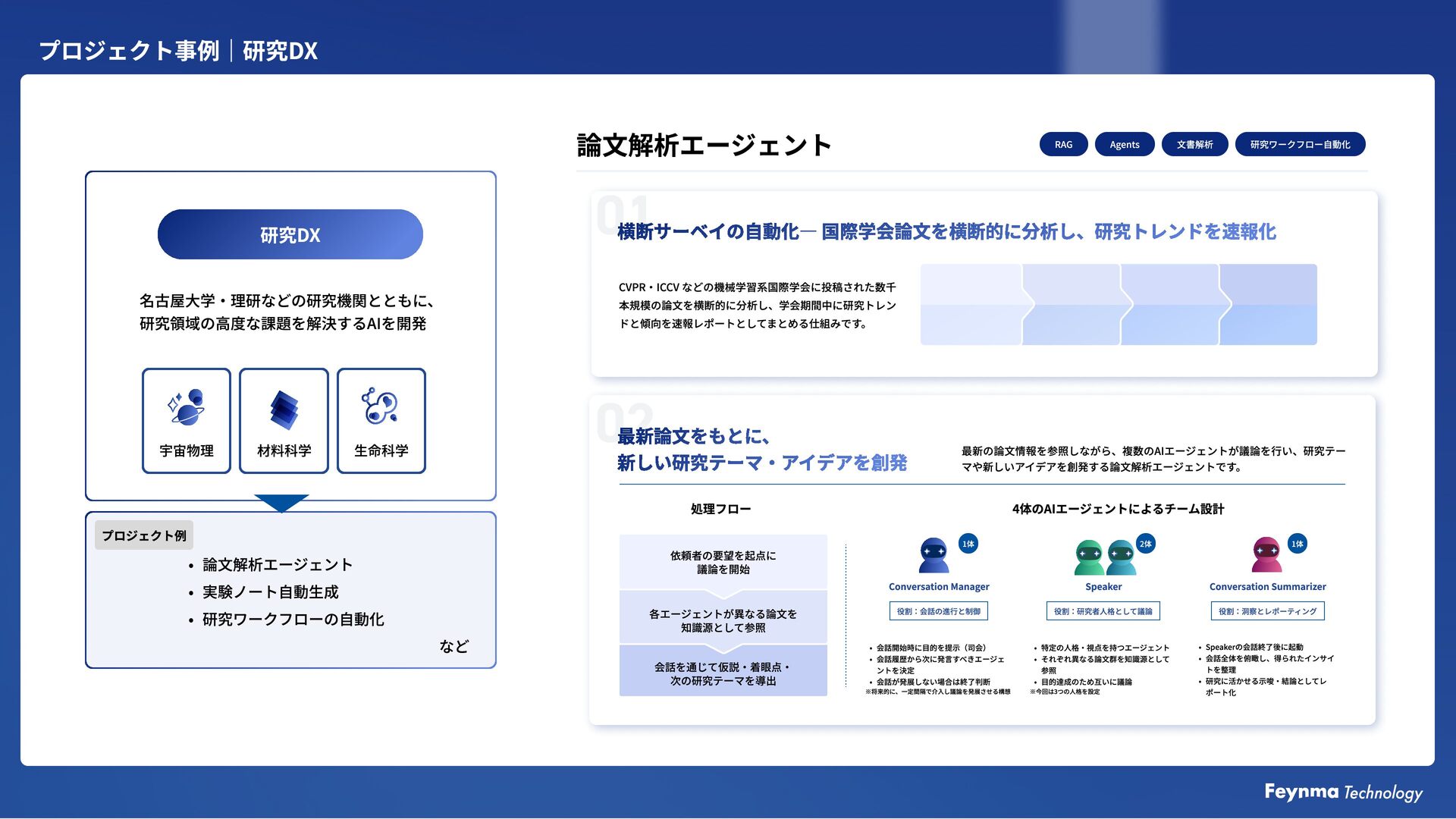Click the 2体 badge near Speaker

[x=1145, y=544]
